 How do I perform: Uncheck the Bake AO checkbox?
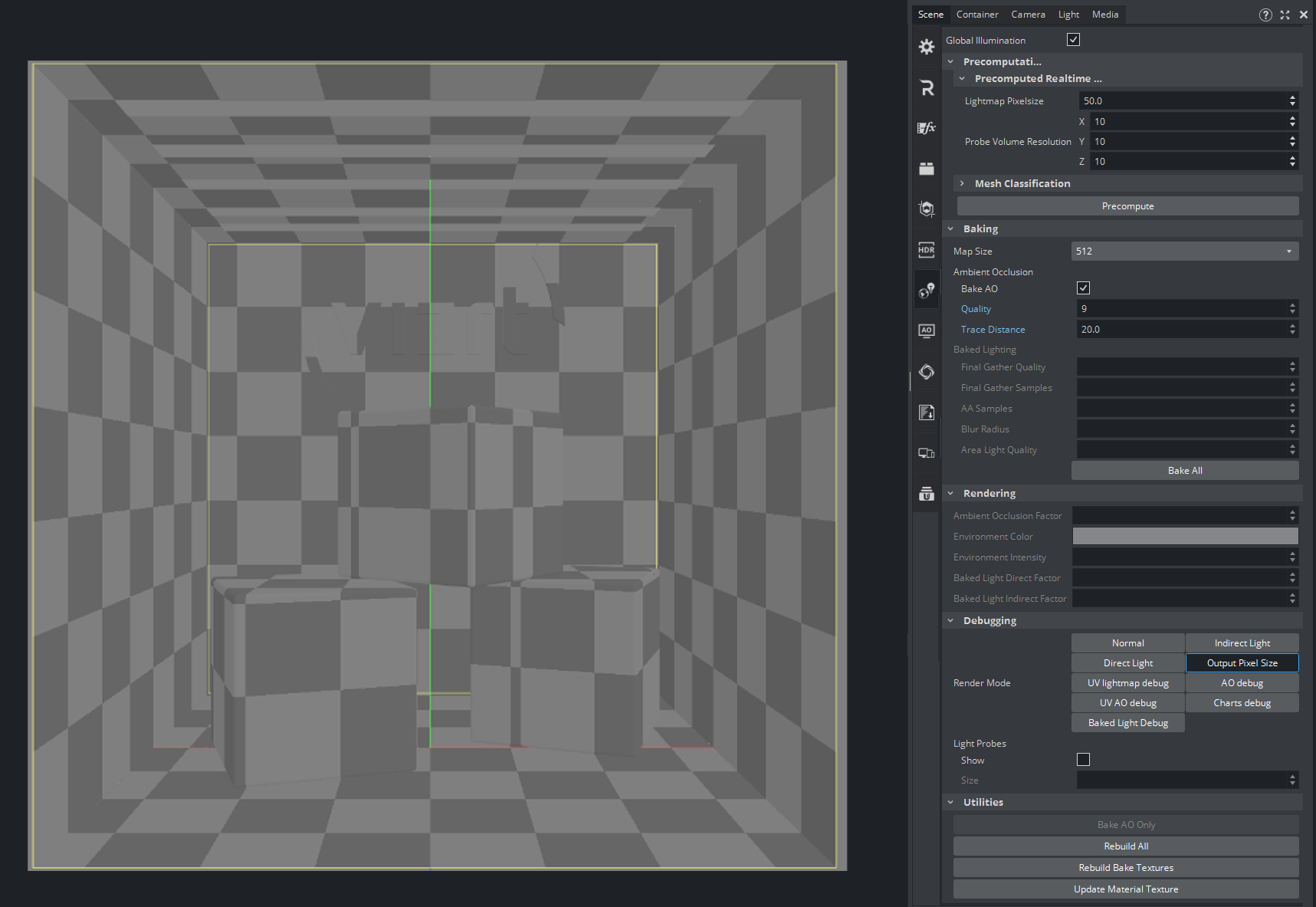1083,288
